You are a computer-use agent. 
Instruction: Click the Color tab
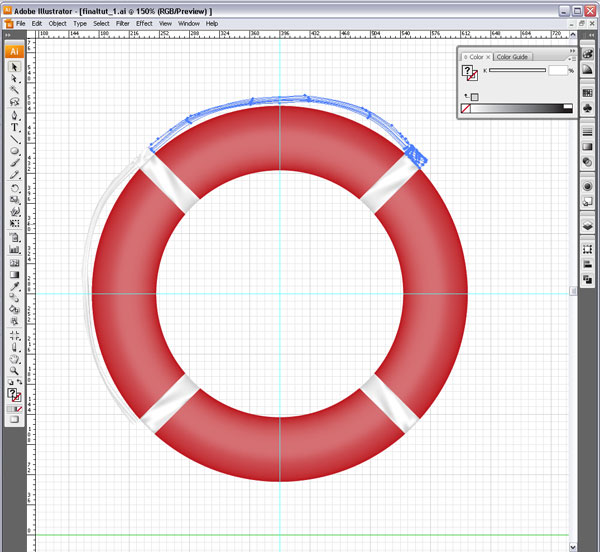[x=476, y=57]
